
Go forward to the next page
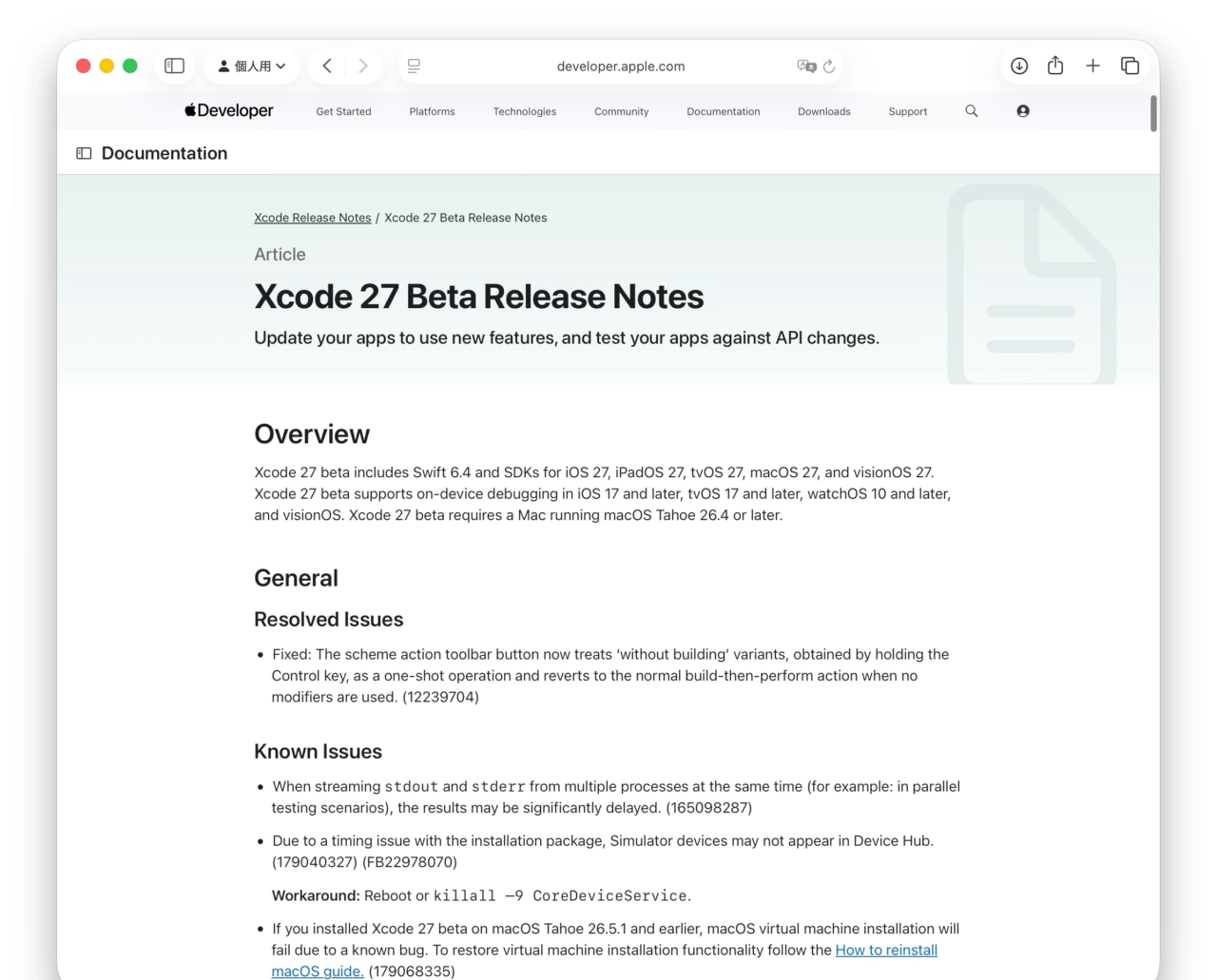click(x=362, y=66)
